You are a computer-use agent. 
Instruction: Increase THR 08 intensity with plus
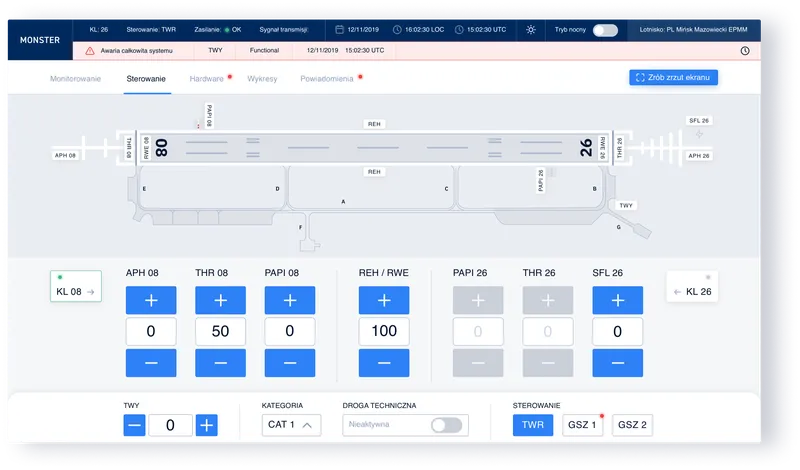220,300
